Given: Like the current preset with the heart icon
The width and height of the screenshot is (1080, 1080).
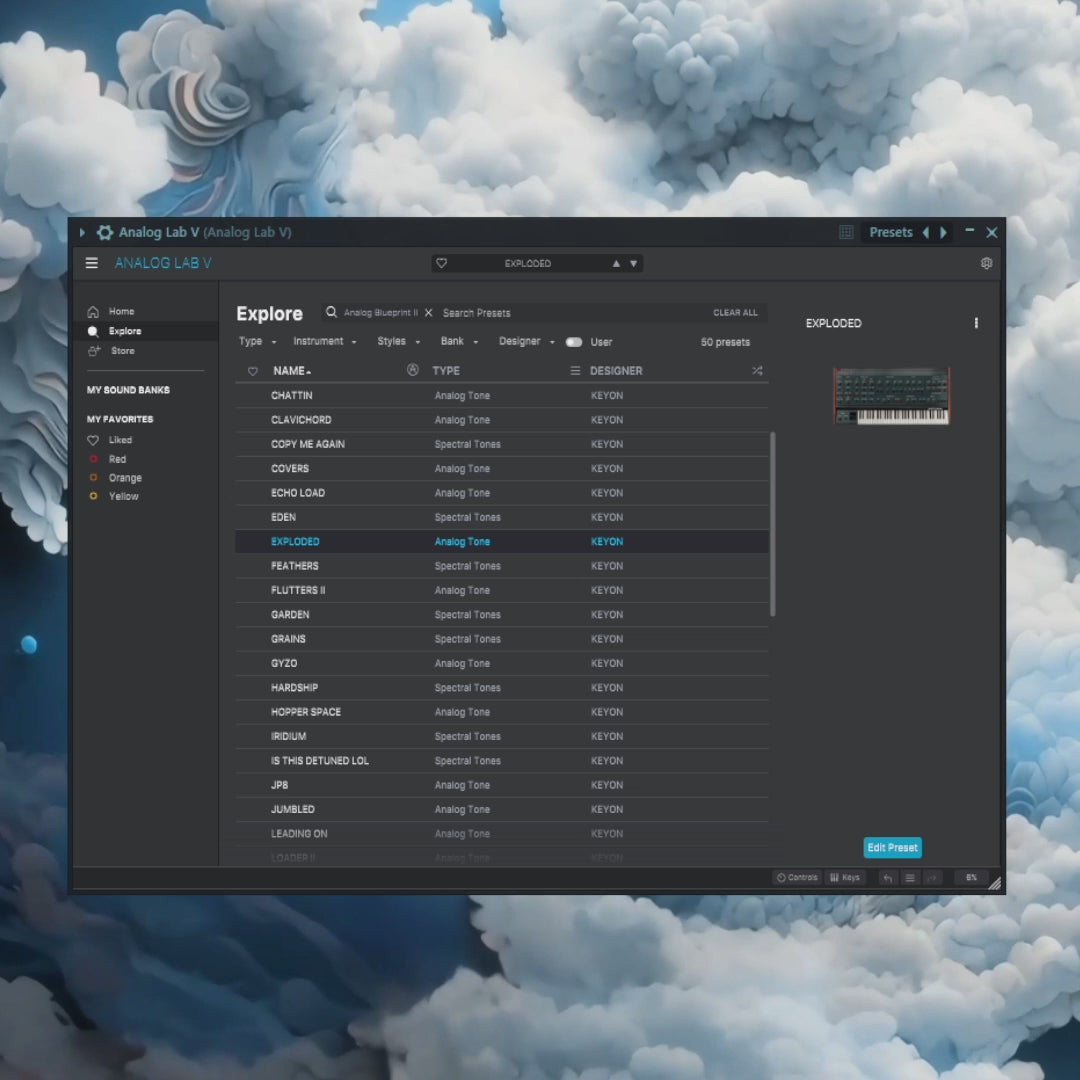Looking at the screenshot, I should tap(442, 264).
